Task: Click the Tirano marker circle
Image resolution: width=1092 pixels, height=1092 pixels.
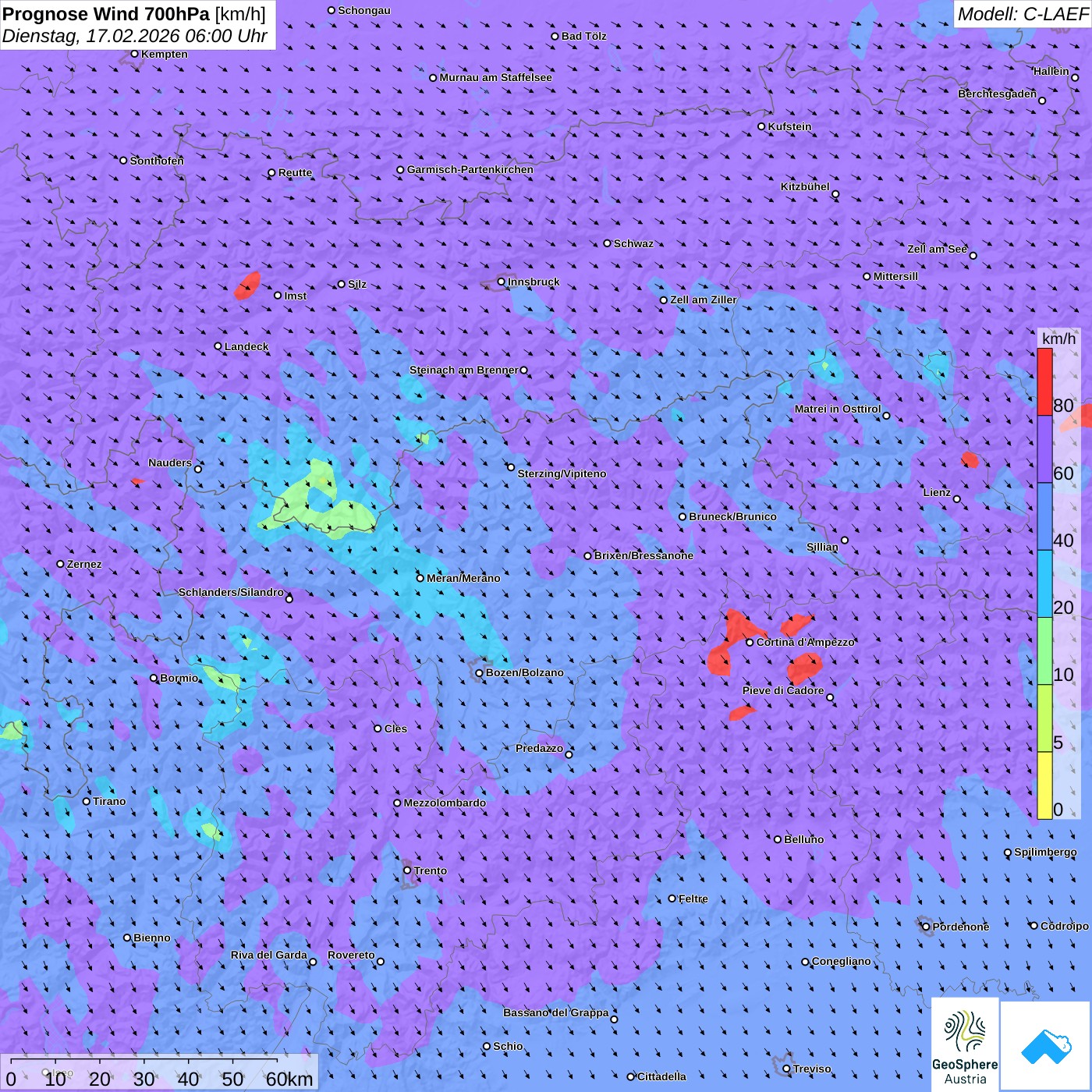Action: pos(87,802)
